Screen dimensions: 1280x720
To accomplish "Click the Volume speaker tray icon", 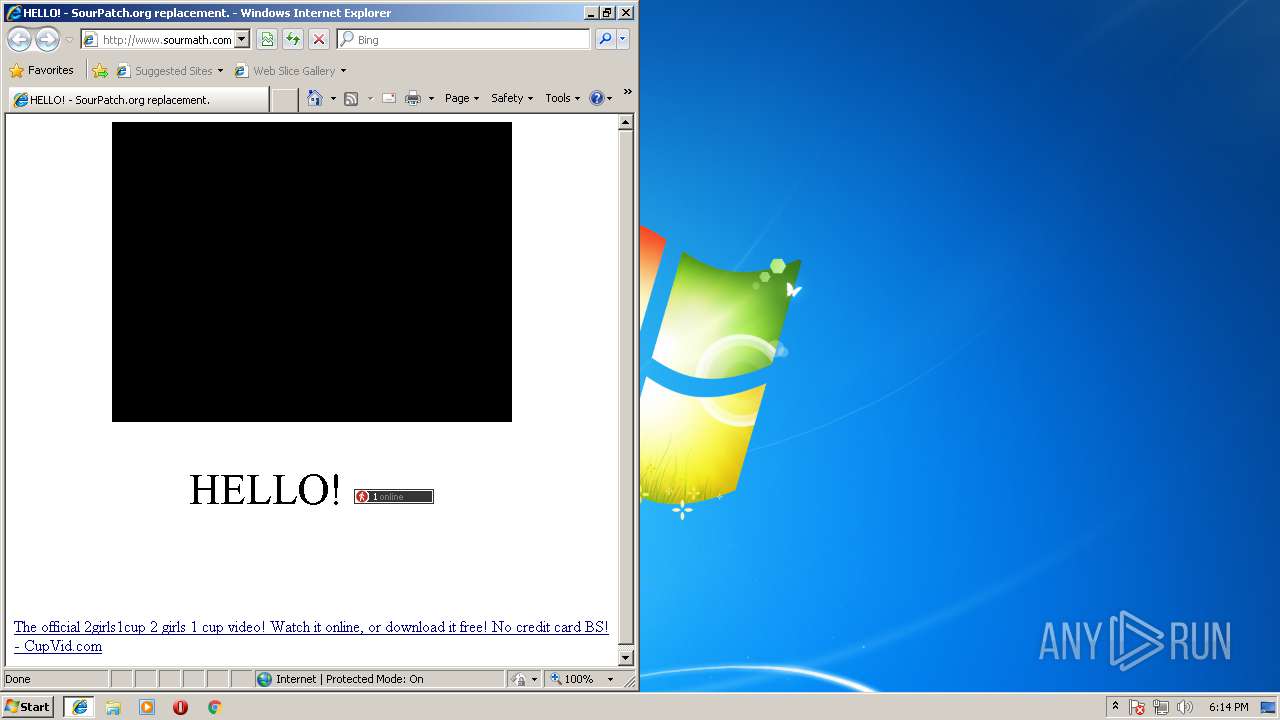I will (1185, 707).
